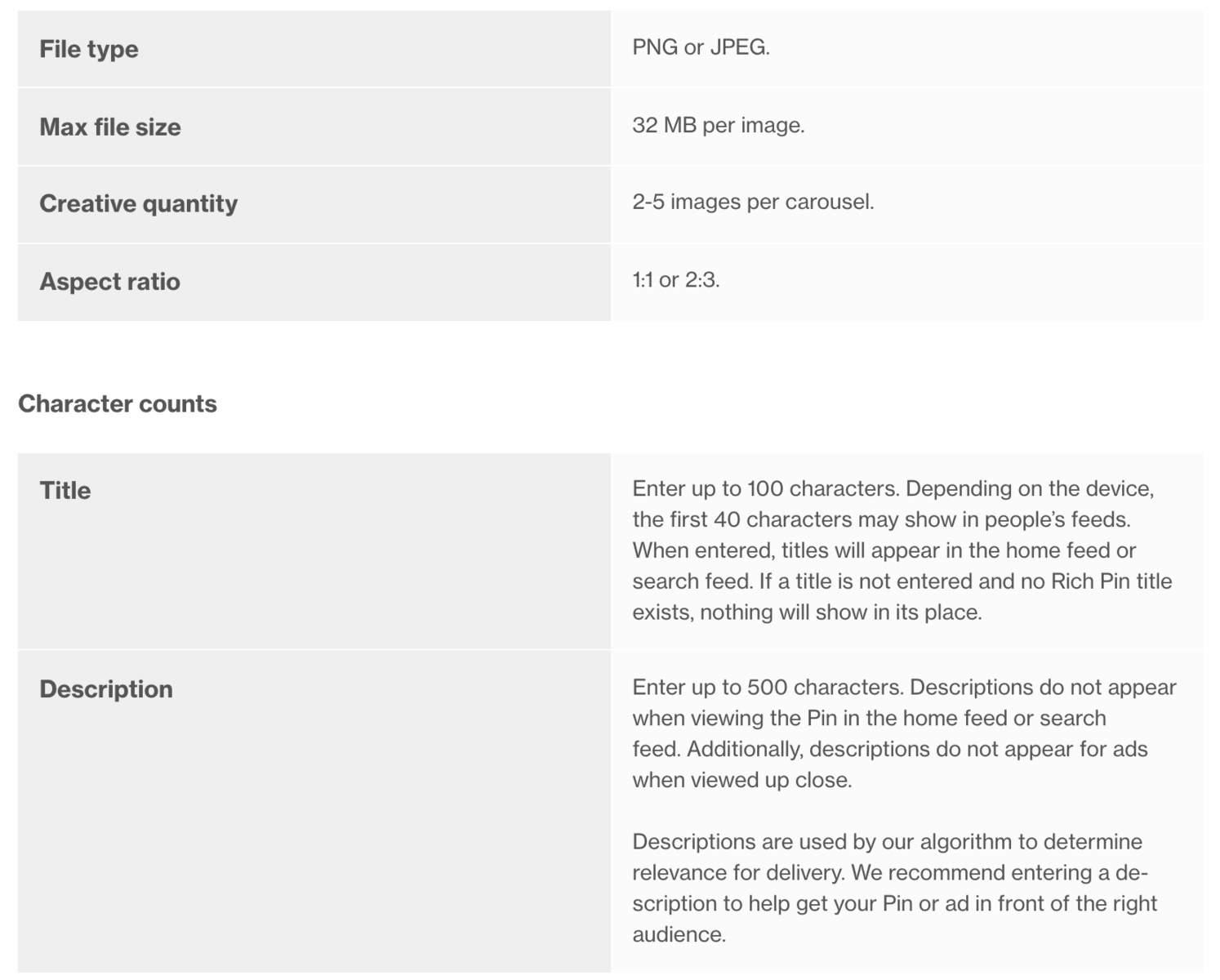Click the Aspect ratio row label
1220x980 pixels.
coord(110,282)
